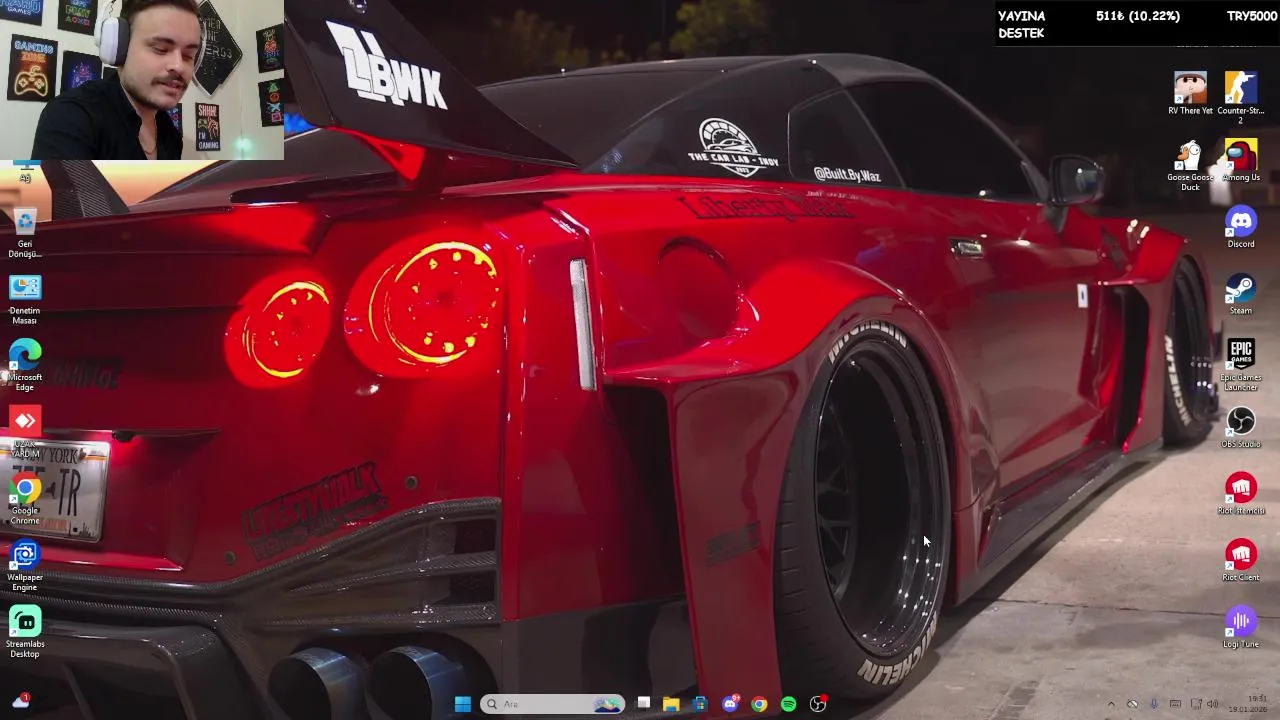Open Discord from the taskbar
The width and height of the screenshot is (1280, 720).
[730, 704]
